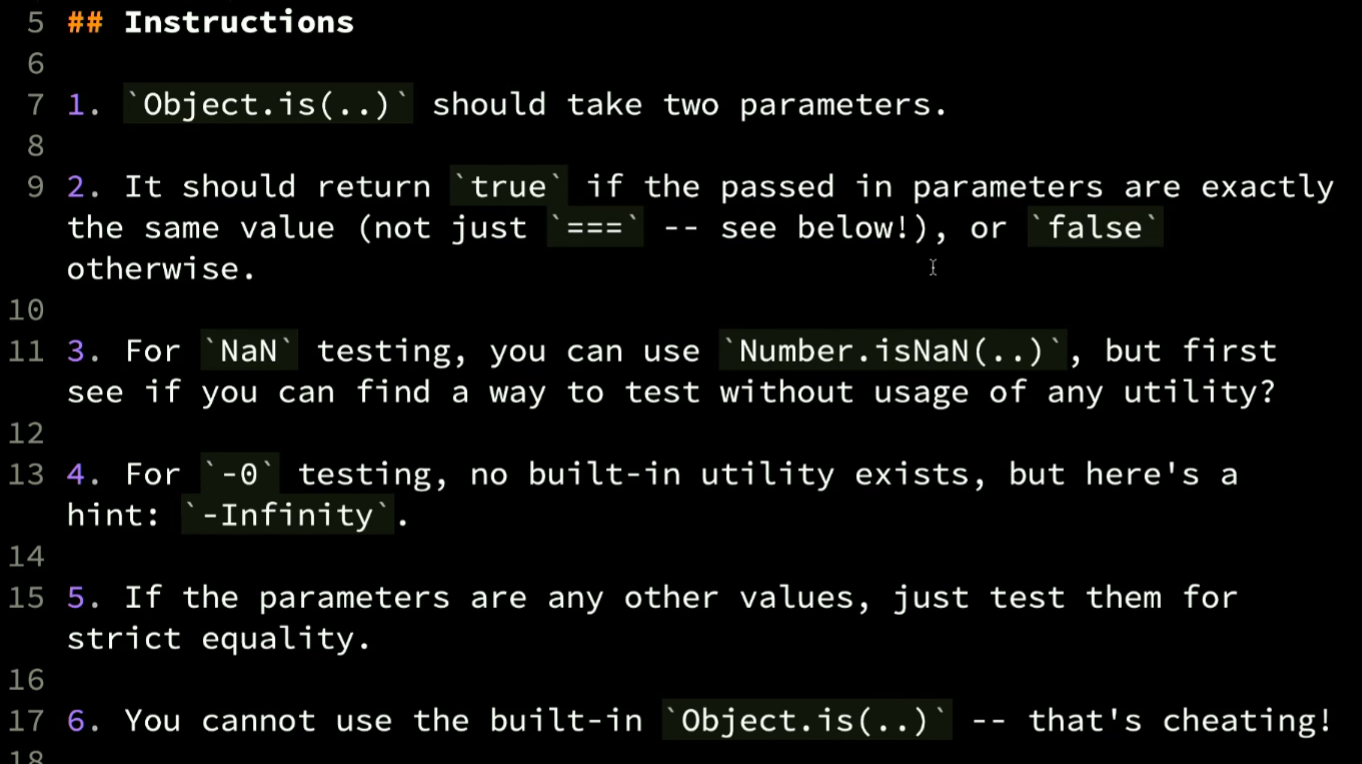The width and height of the screenshot is (1362, 764).
Task: Click the purple list number "5."
Action: coord(83,597)
